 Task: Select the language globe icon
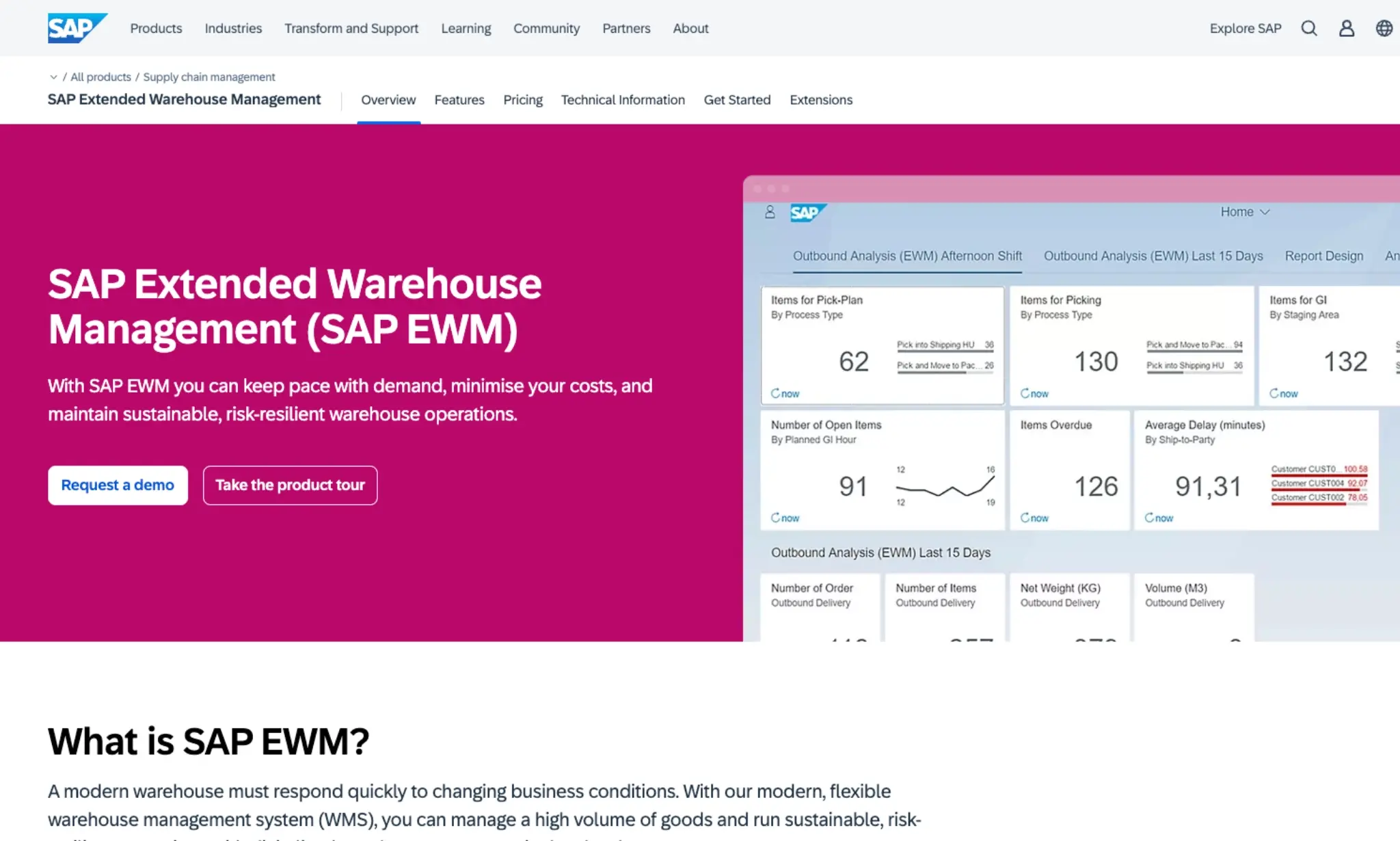point(1384,28)
